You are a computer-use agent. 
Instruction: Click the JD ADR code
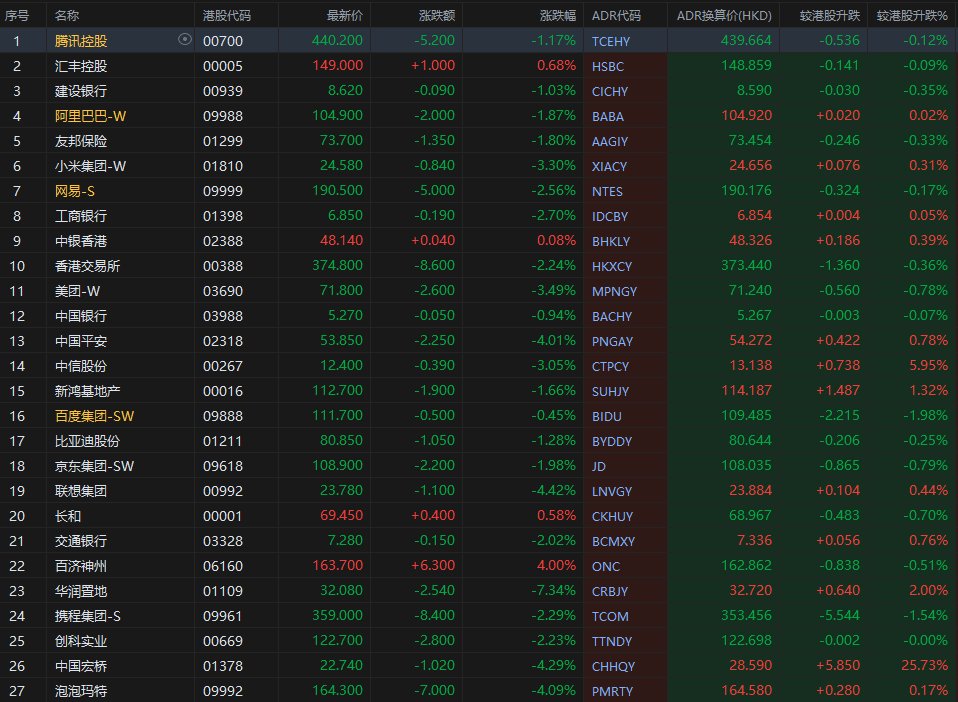598,467
